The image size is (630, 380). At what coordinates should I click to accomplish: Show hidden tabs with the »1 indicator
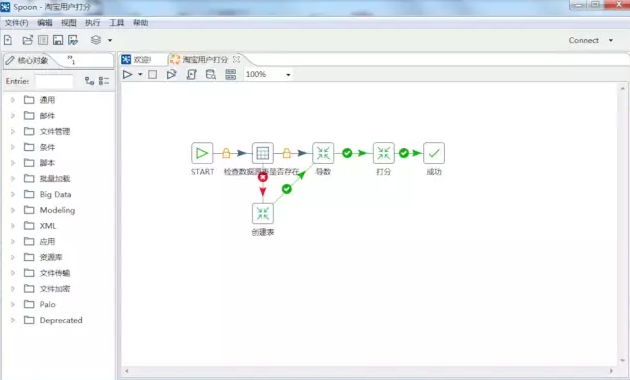point(71,60)
